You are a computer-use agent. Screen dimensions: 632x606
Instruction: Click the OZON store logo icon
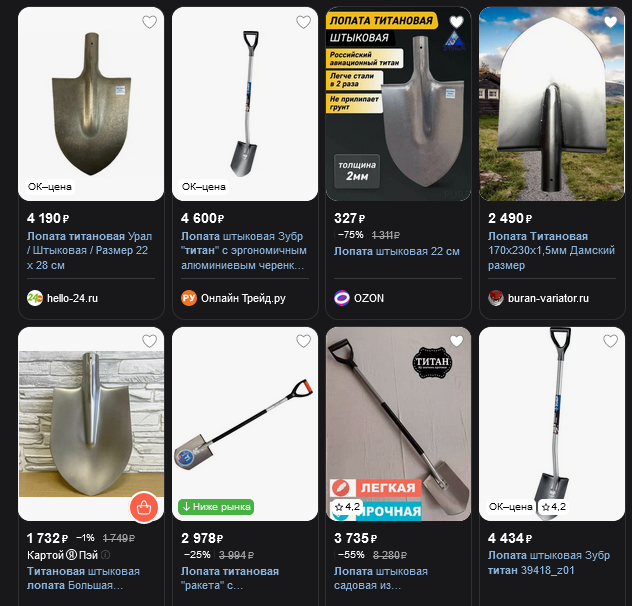[x=342, y=298]
